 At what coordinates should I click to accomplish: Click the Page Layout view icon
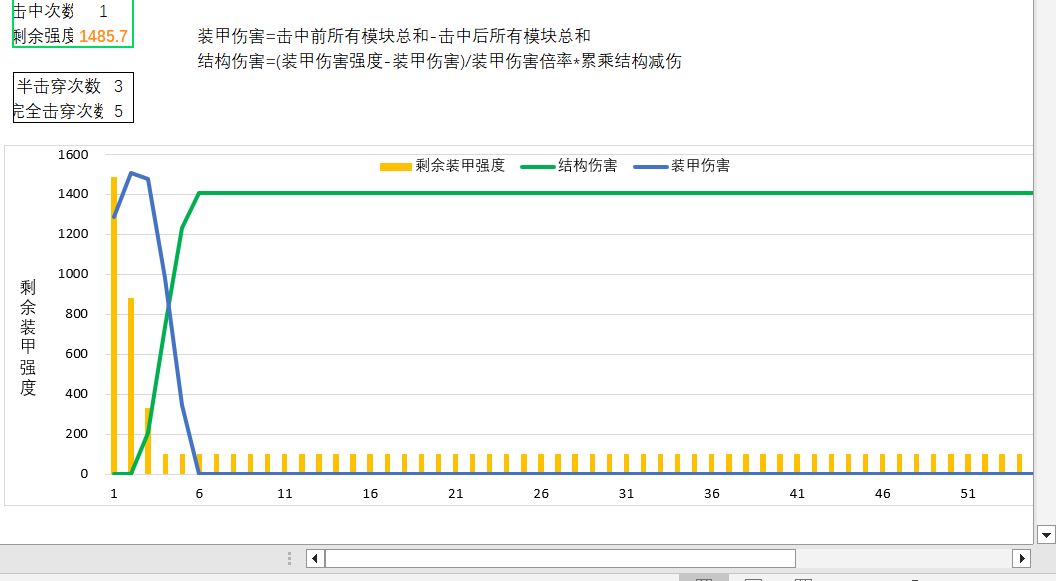tap(753, 578)
